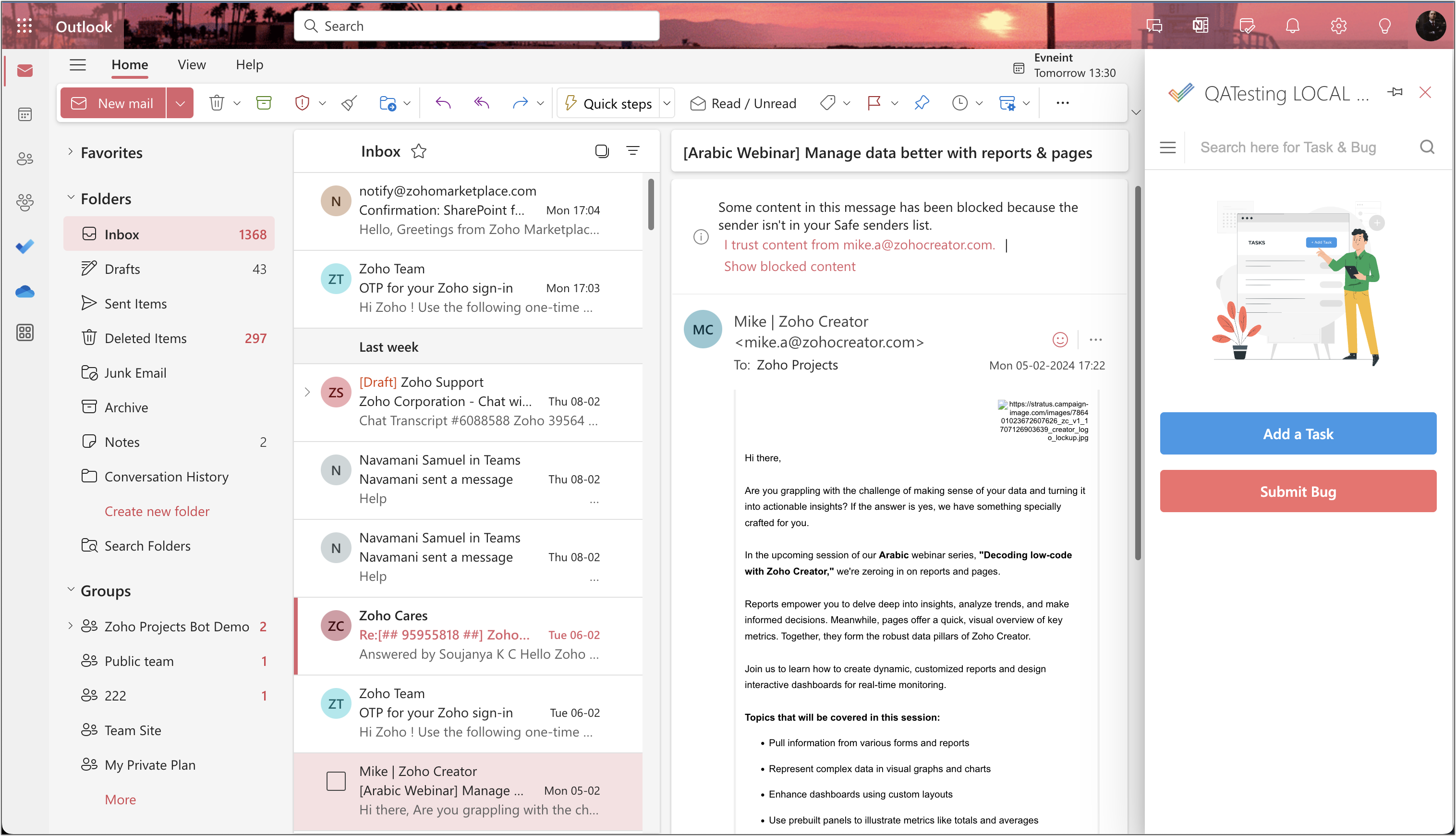Open the Filter icon in Inbox header

(x=632, y=151)
